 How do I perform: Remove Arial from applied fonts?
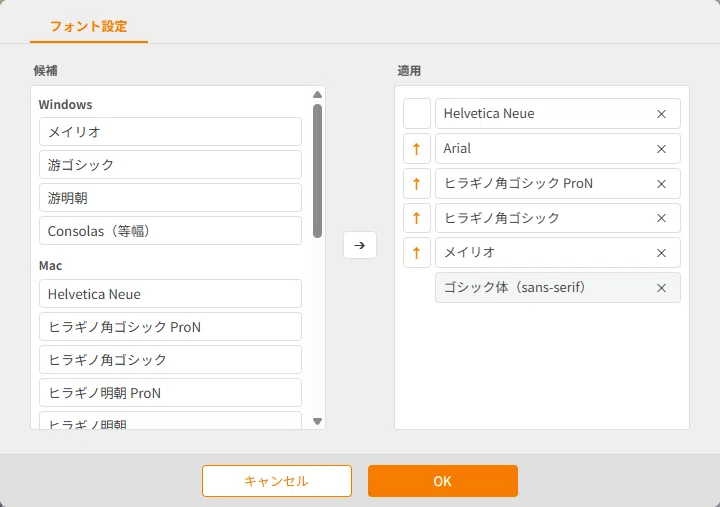(x=661, y=149)
